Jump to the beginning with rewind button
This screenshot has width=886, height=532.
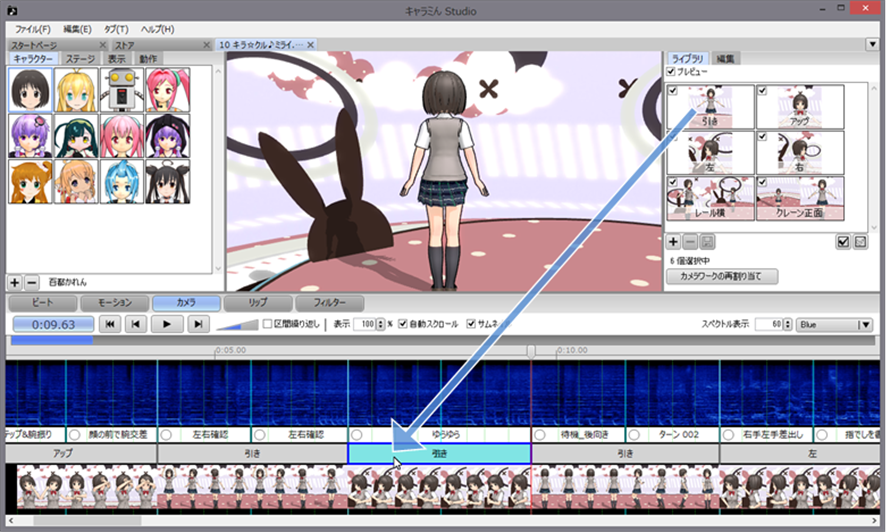110,324
